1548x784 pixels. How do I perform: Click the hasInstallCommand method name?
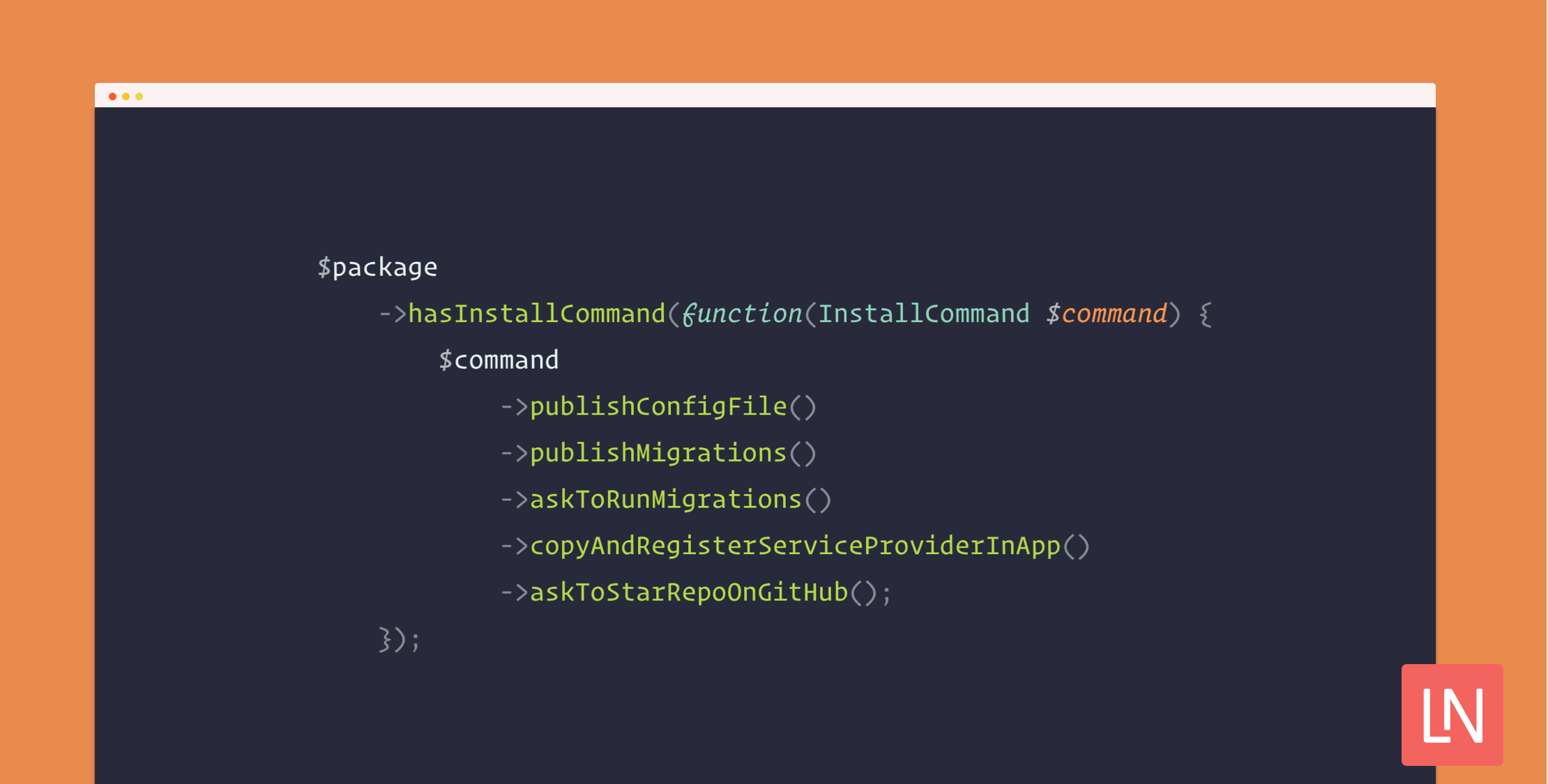536,314
